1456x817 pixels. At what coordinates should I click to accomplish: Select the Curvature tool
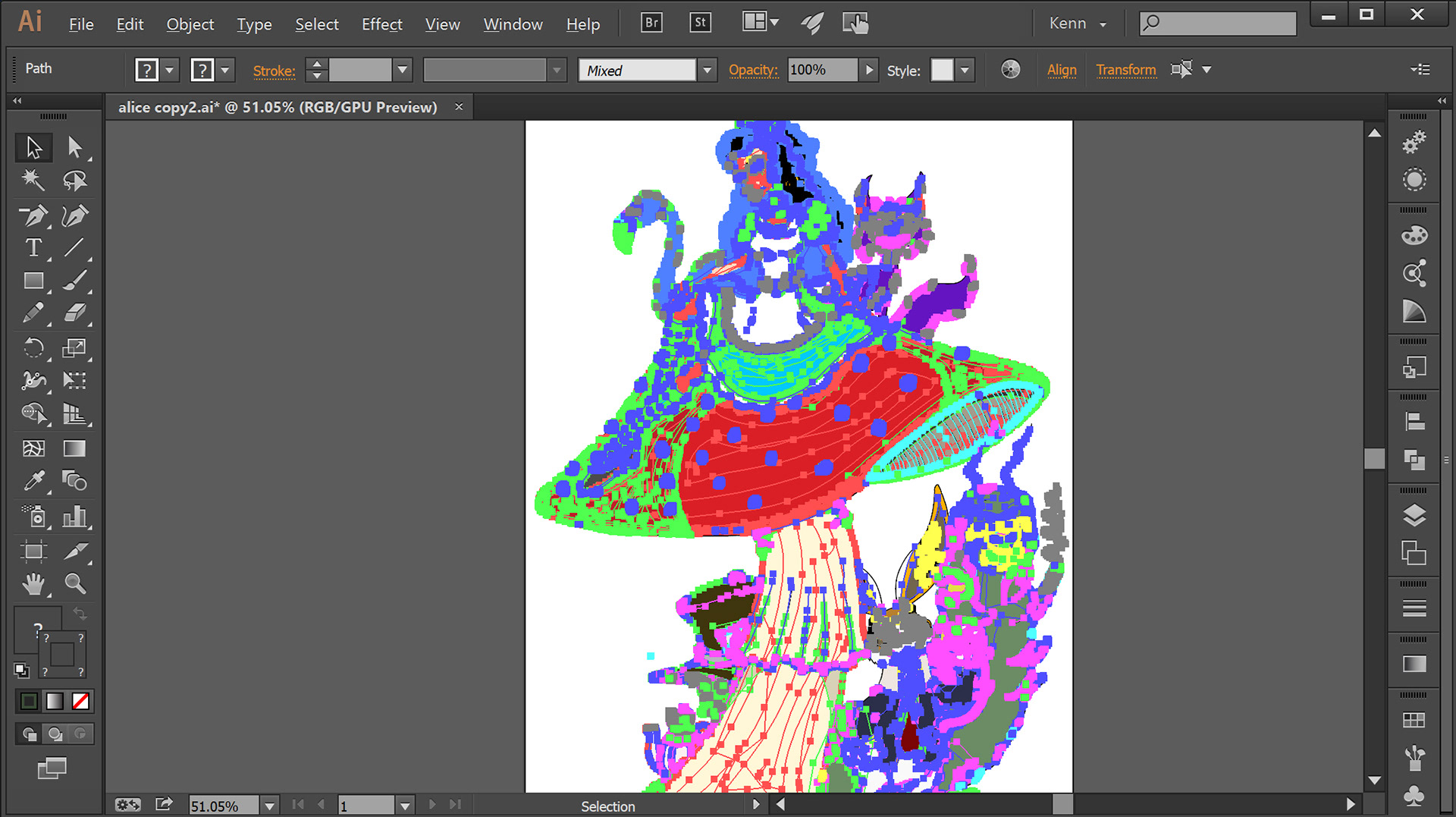[x=74, y=216]
